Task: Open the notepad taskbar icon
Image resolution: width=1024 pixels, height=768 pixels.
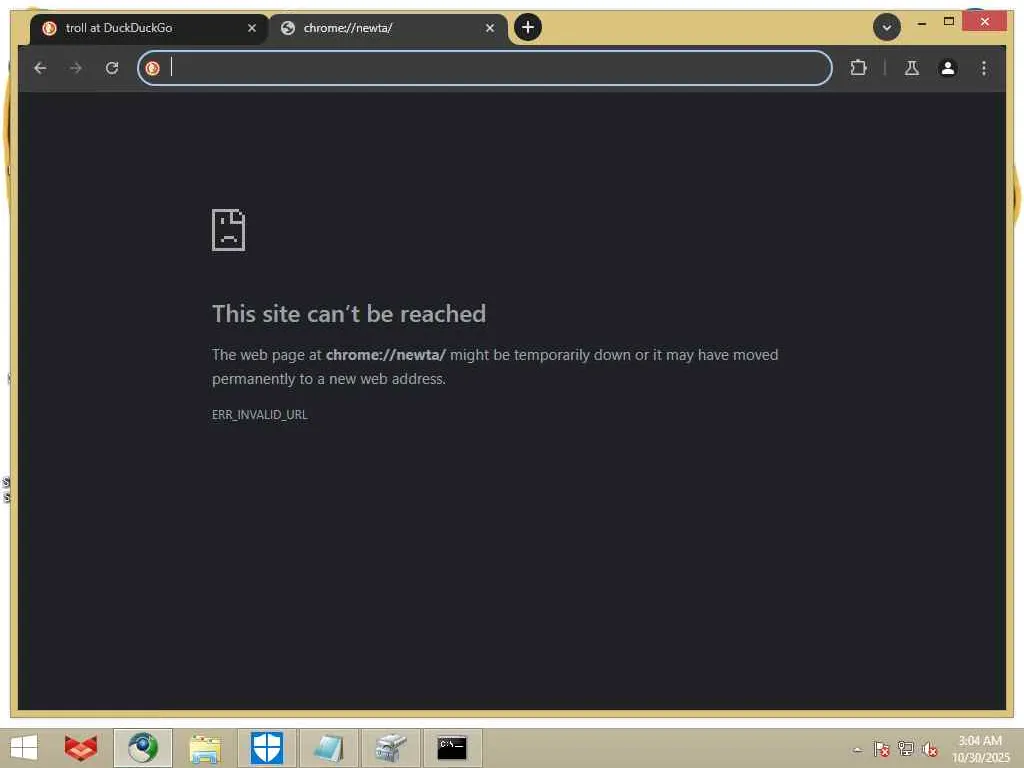Action: click(x=328, y=748)
